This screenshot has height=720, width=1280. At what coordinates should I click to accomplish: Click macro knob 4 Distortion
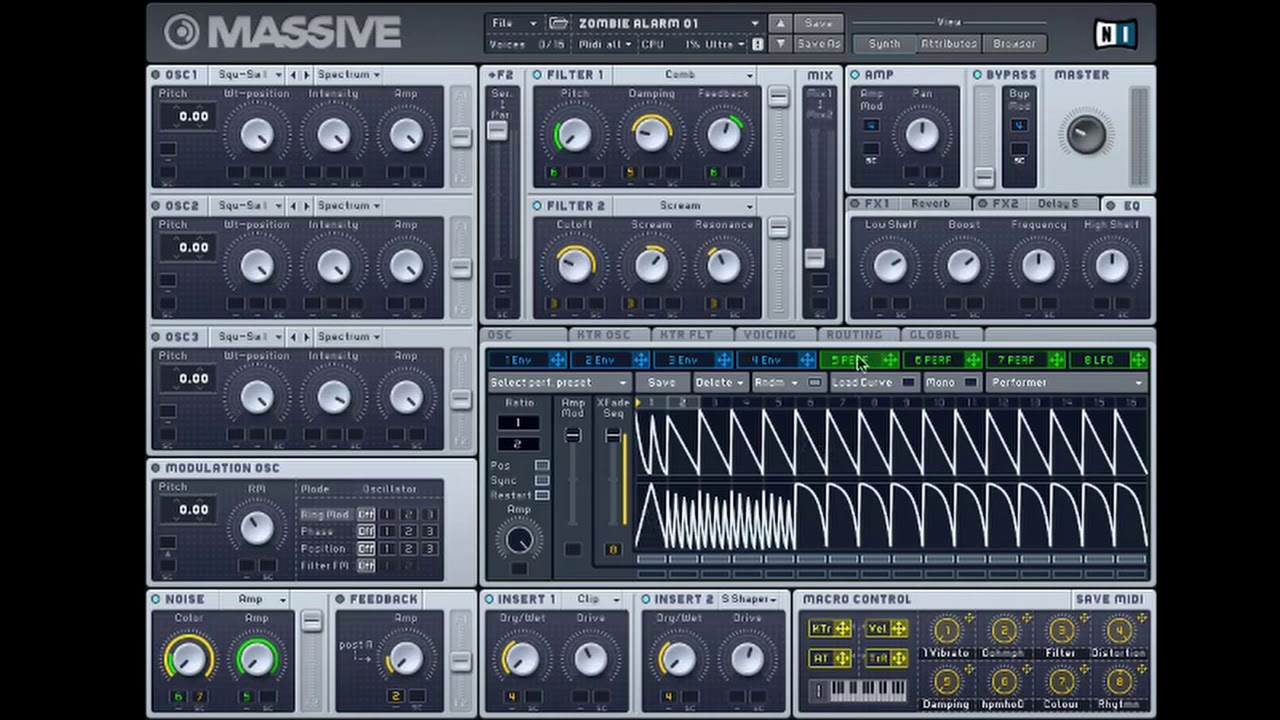(1119, 630)
